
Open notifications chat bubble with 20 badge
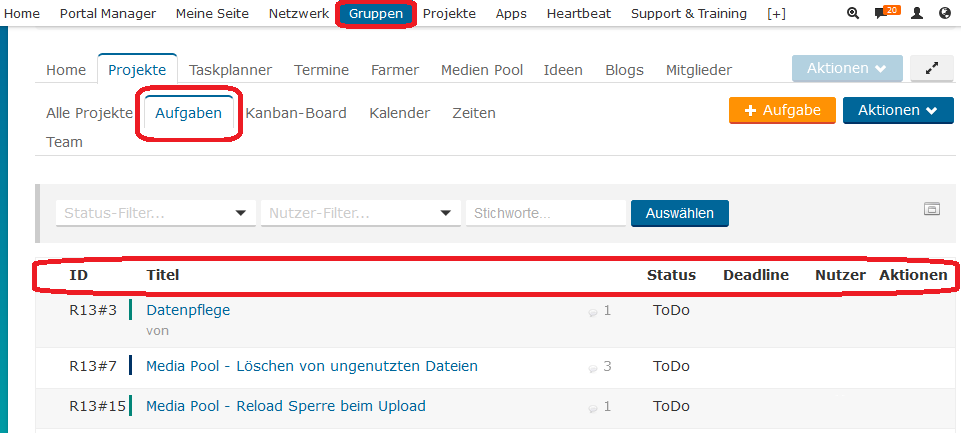(x=887, y=12)
